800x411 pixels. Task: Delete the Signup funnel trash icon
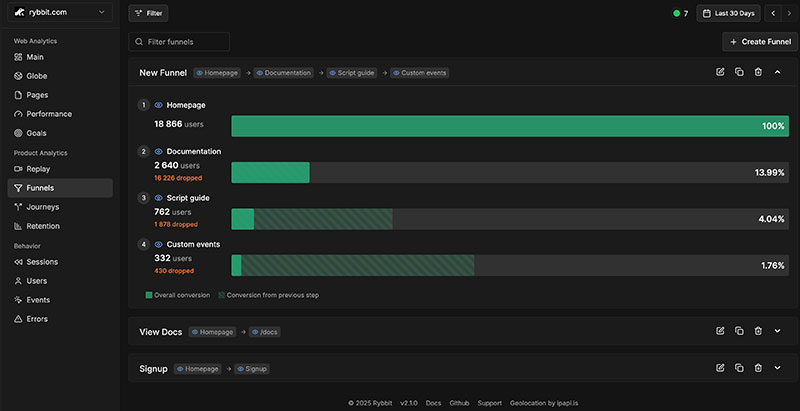758,368
